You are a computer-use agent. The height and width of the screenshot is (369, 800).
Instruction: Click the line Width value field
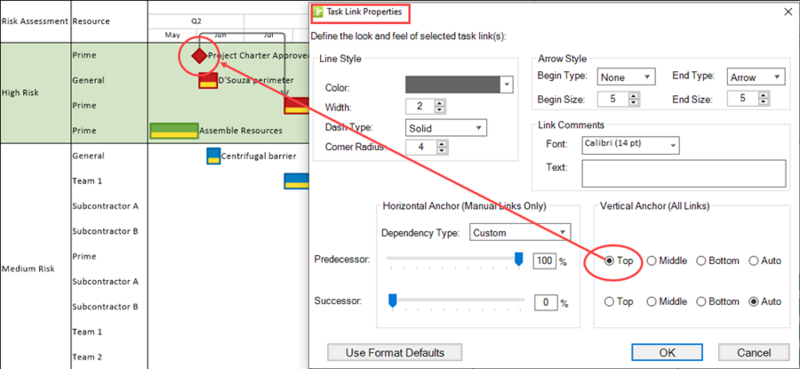click(421, 107)
